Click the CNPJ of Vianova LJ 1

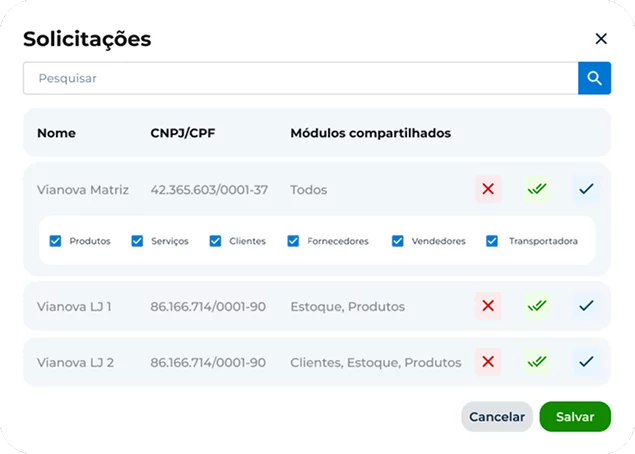(x=208, y=307)
